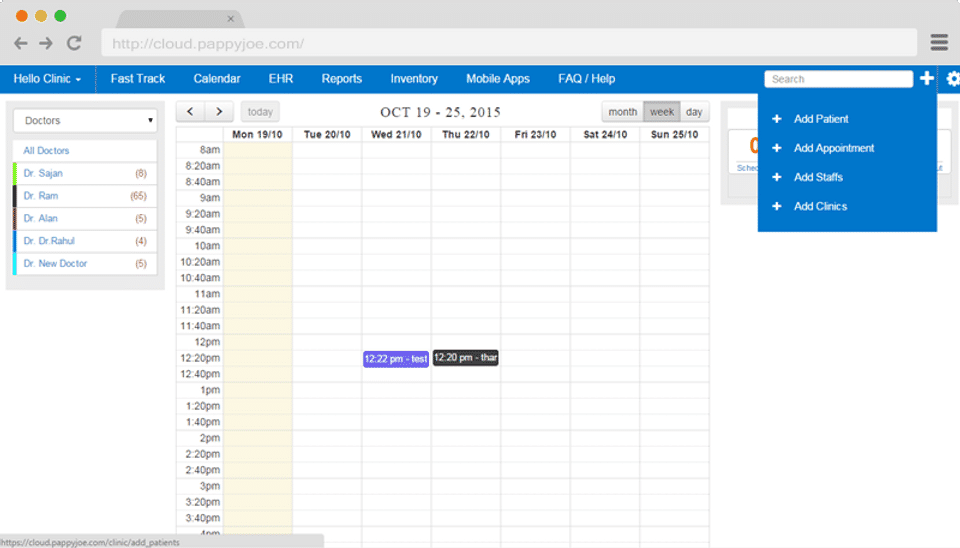
Task: Open the browser hamburger menu
Action: [939, 42]
